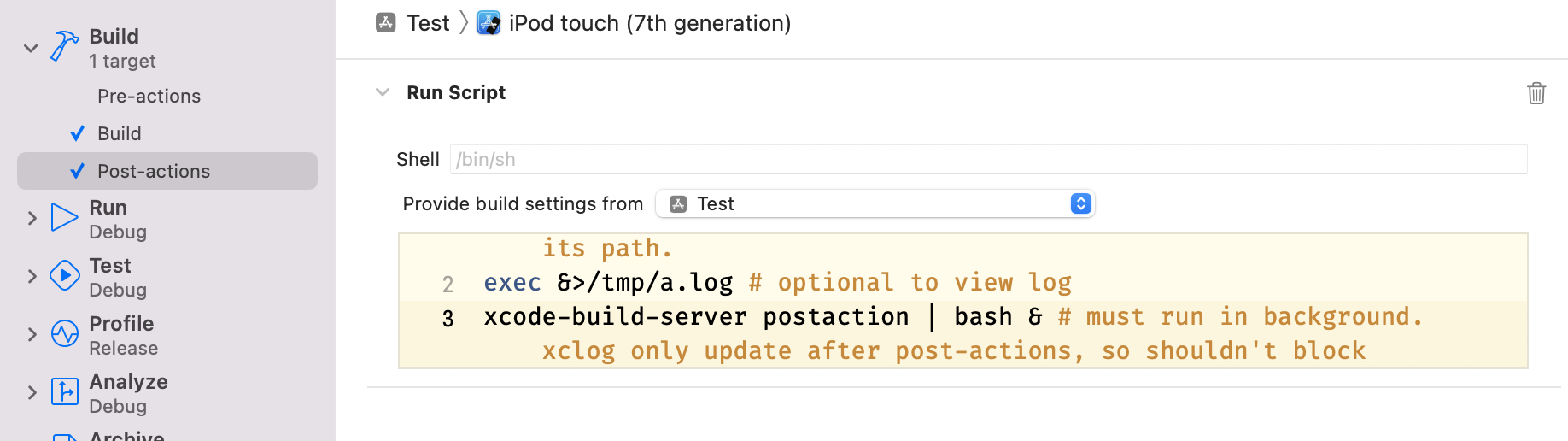Open the Provide build settings from dropdown
The width and height of the screenshot is (1568, 441).
875,204
